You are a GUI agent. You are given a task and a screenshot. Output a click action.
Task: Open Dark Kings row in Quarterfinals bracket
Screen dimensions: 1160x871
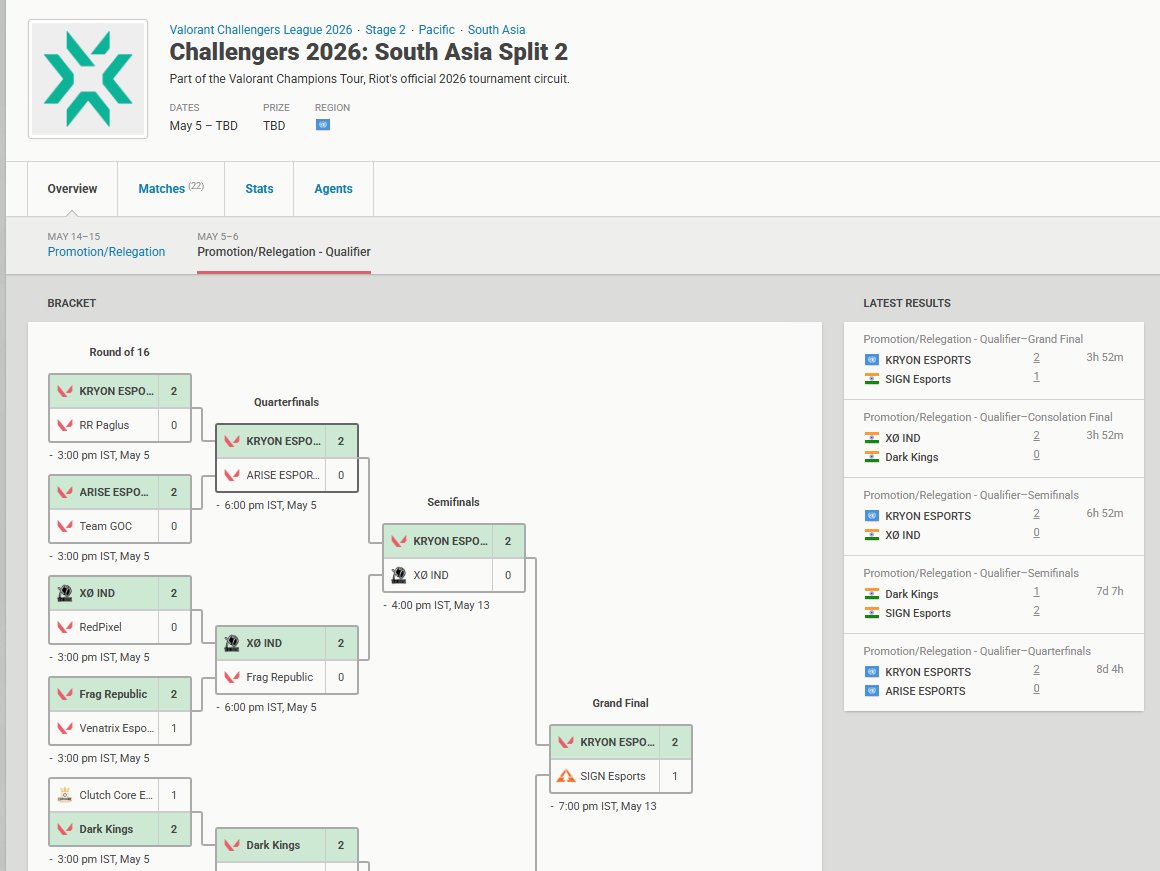(x=287, y=845)
